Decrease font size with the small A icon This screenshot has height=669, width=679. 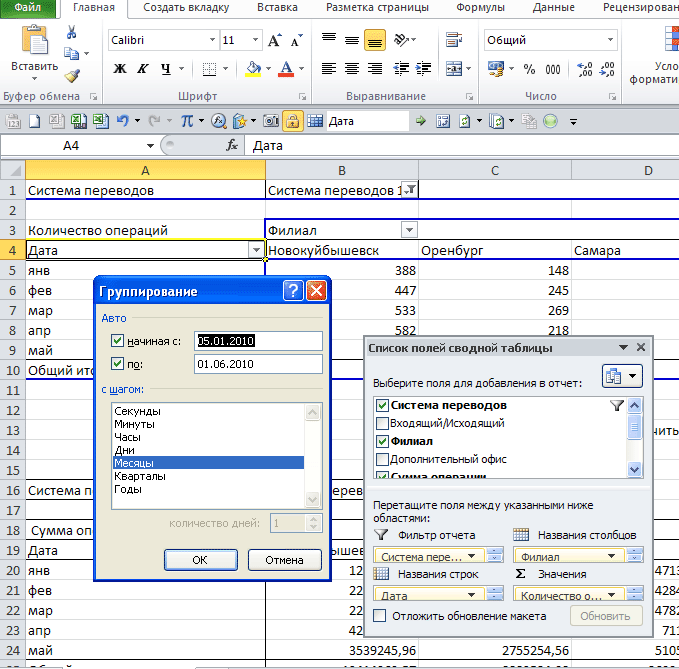[x=297, y=40]
